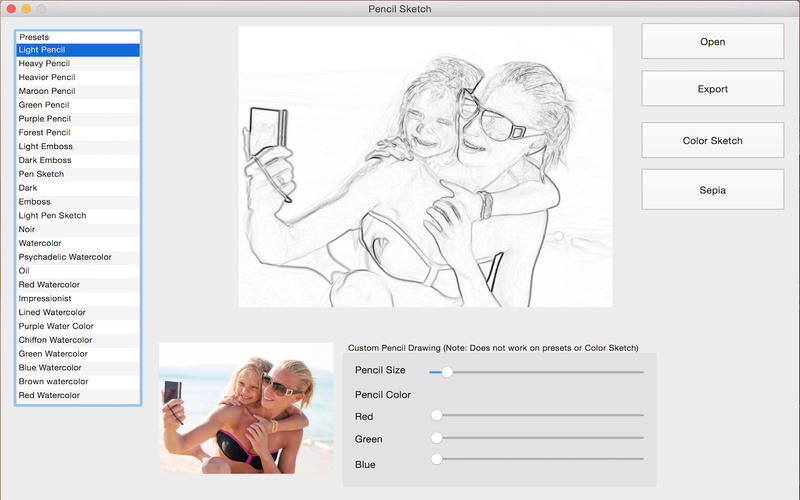
Task: Click the Pencil Size slider handle
Action: click(447, 371)
